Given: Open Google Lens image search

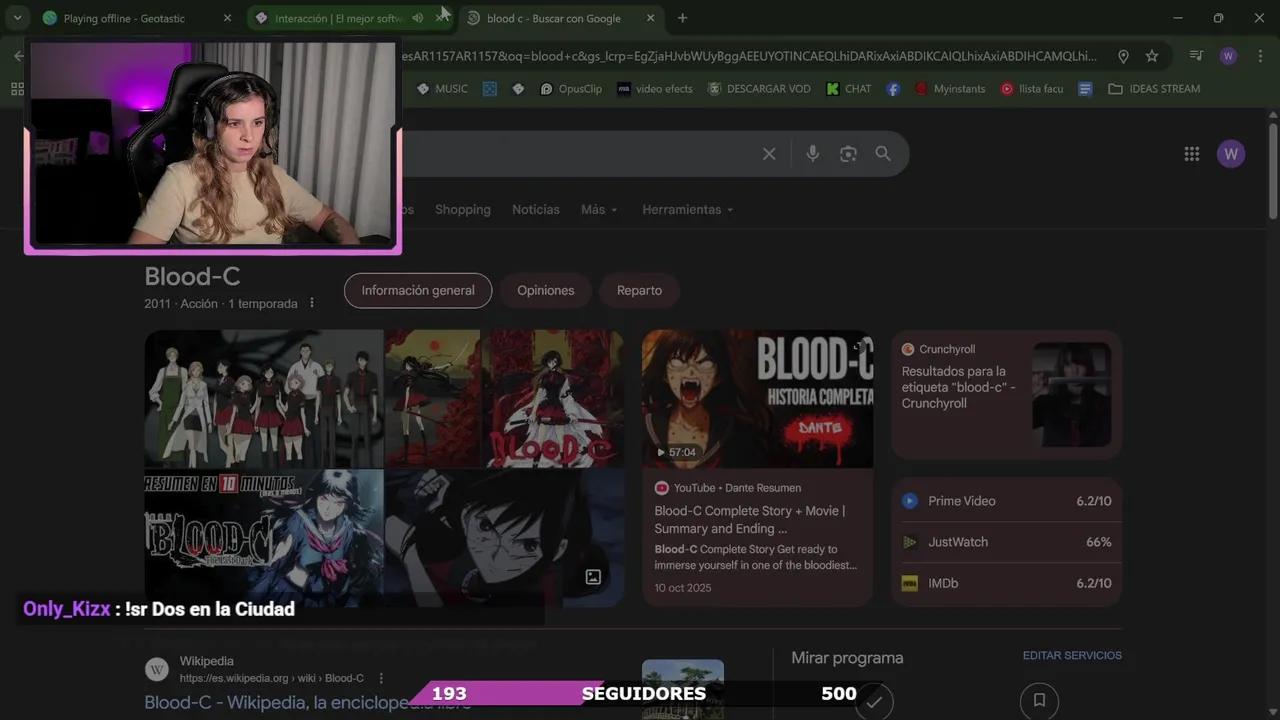Looking at the screenshot, I should point(848,154).
